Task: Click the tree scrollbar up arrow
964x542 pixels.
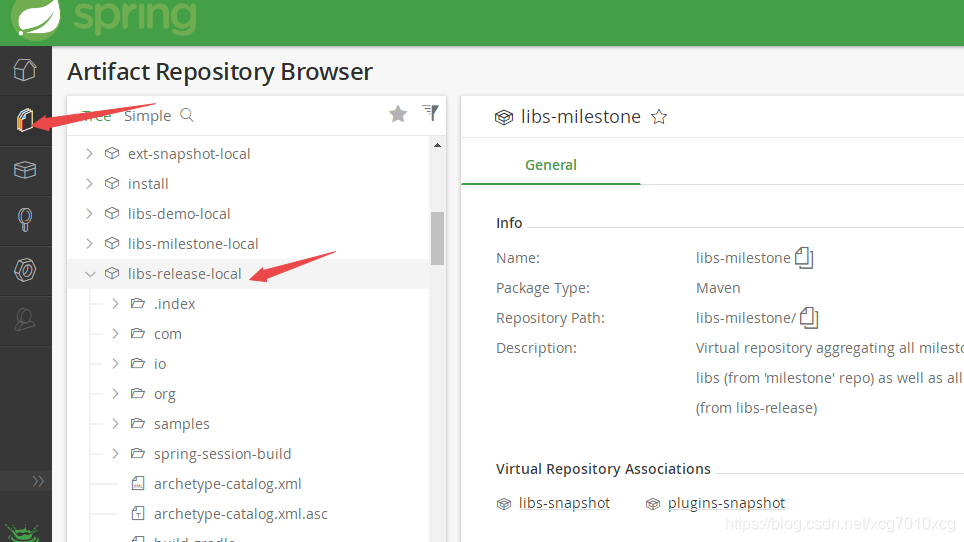Action: click(x=437, y=146)
